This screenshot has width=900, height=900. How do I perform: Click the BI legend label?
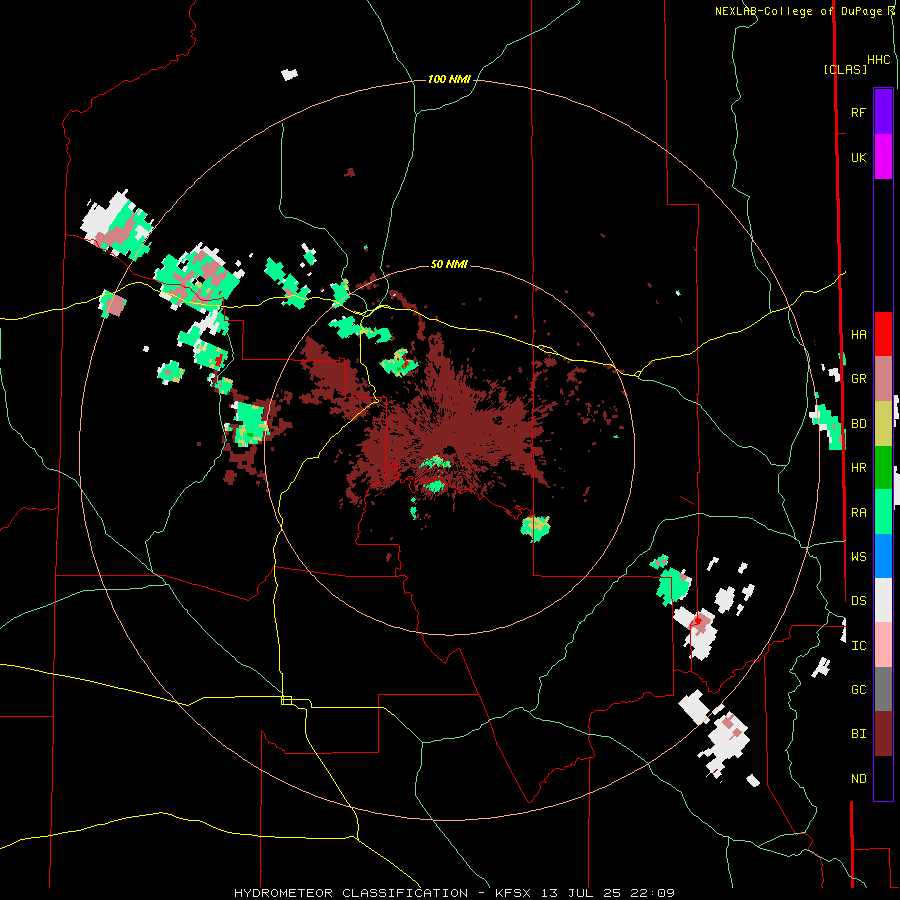(x=858, y=734)
